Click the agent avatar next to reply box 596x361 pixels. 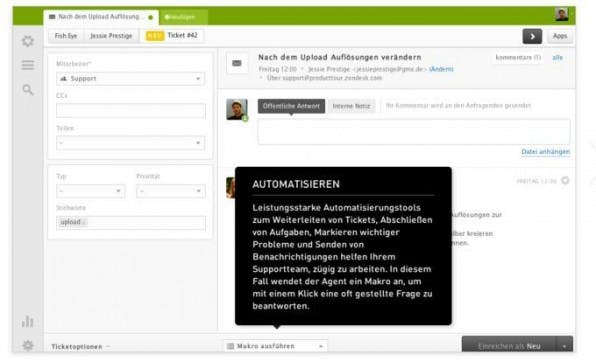pos(237,109)
